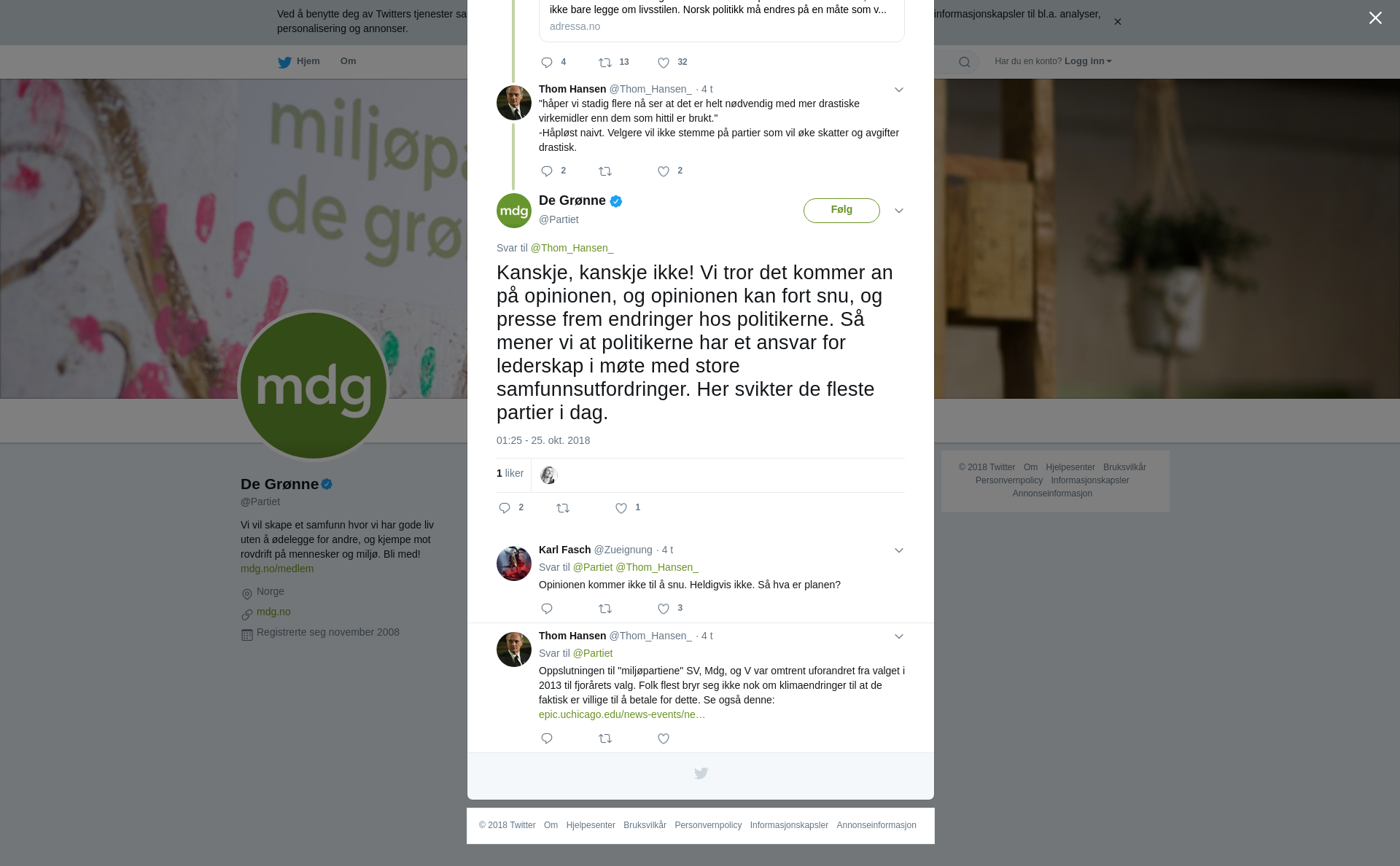
Task: Expand options chevron on Karl Fasch tweet
Action: coord(899,550)
